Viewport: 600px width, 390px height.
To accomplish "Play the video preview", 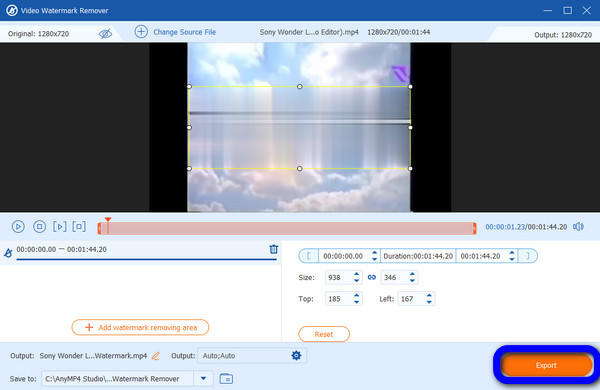I will click(18, 227).
